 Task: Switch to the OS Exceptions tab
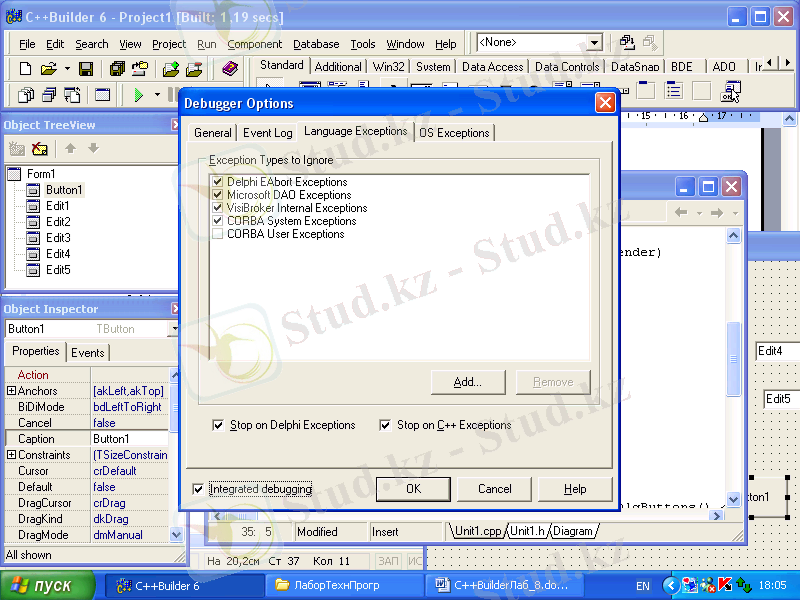[x=454, y=133]
